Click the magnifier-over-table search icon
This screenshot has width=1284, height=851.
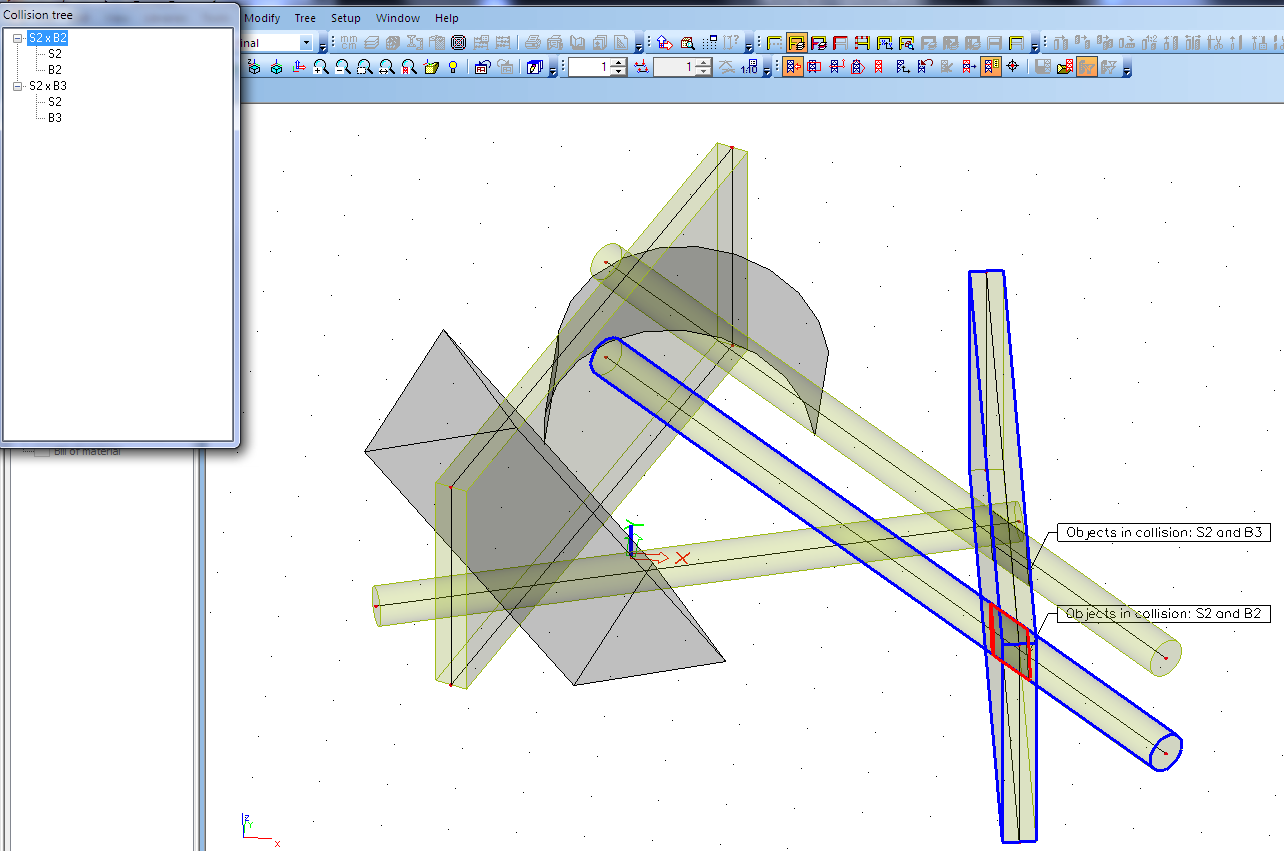click(688, 43)
